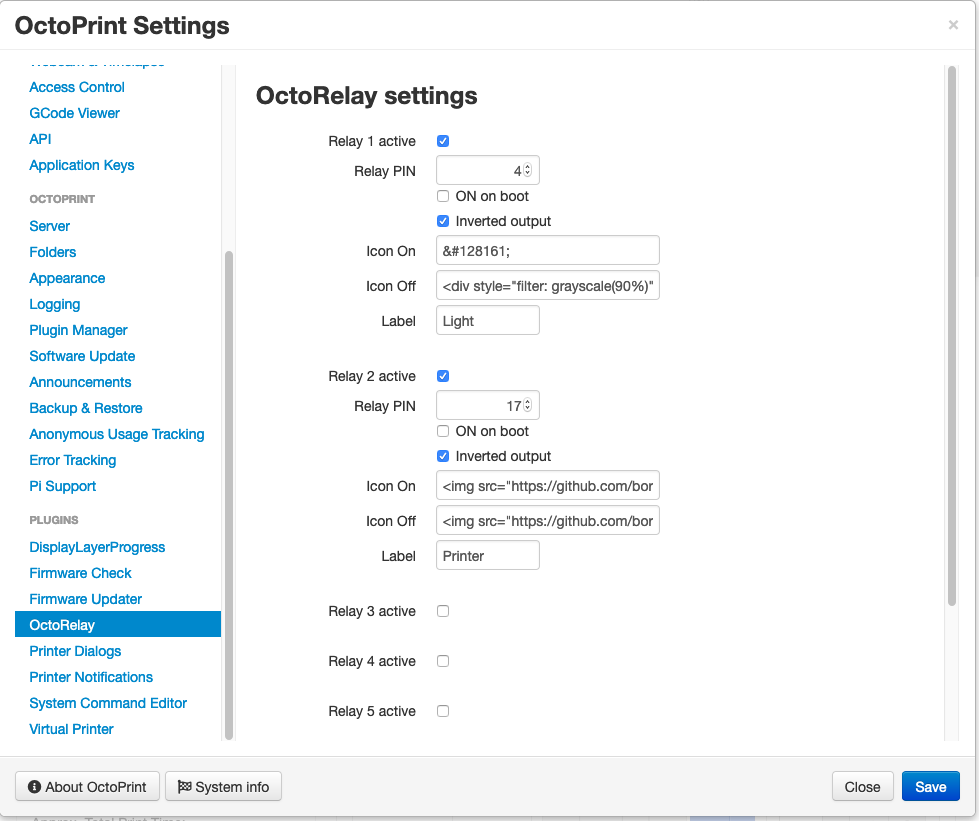Open System Command Editor settings
Viewport: 979px width, 821px height.
click(x=108, y=704)
